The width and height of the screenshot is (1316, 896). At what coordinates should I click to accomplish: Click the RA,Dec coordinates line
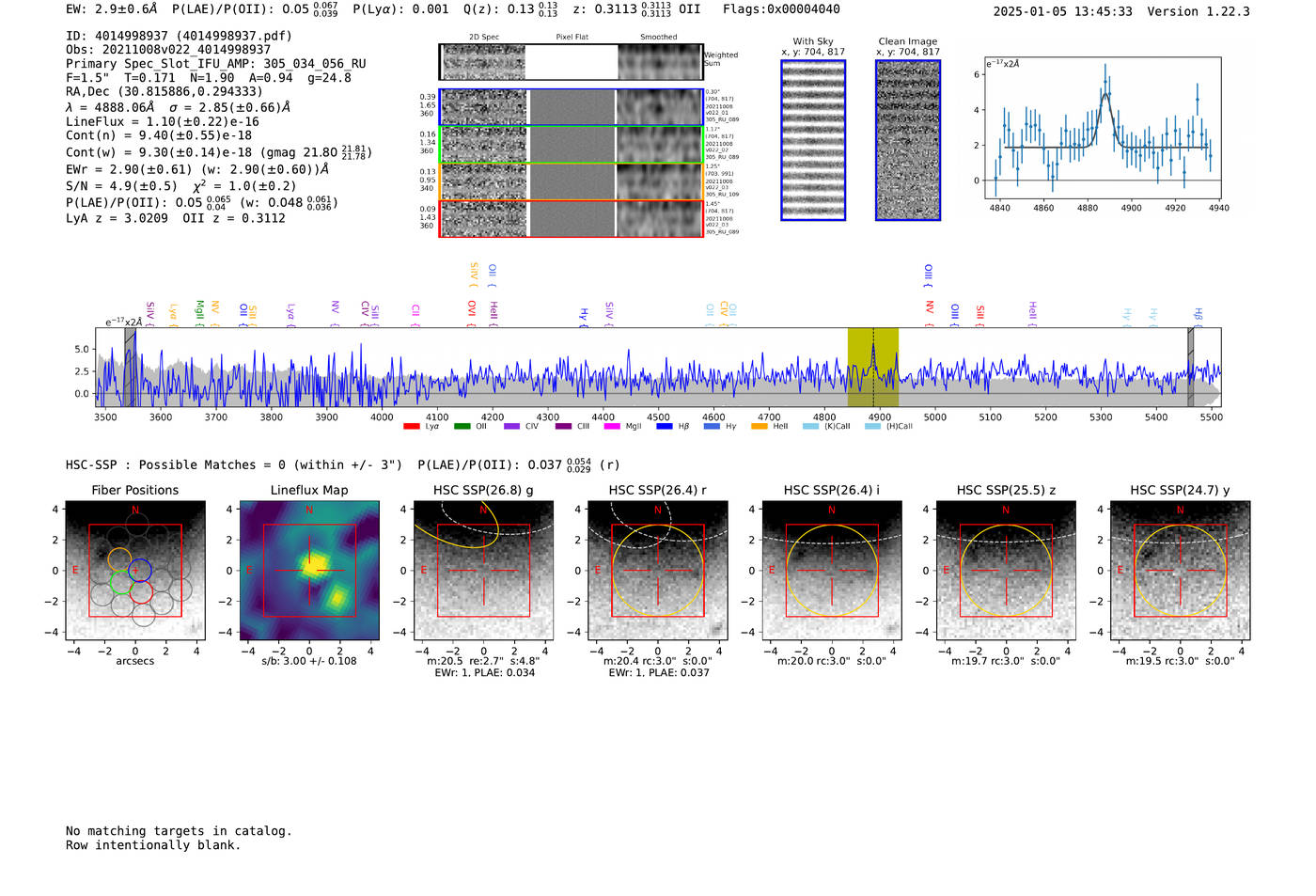(164, 91)
